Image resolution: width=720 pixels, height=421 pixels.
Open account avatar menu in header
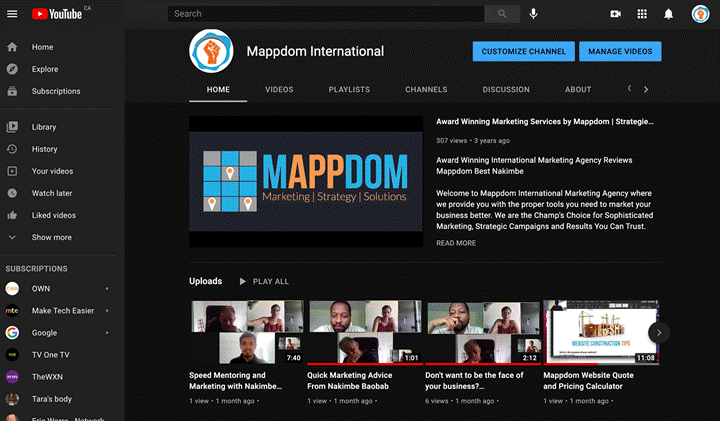[700, 14]
